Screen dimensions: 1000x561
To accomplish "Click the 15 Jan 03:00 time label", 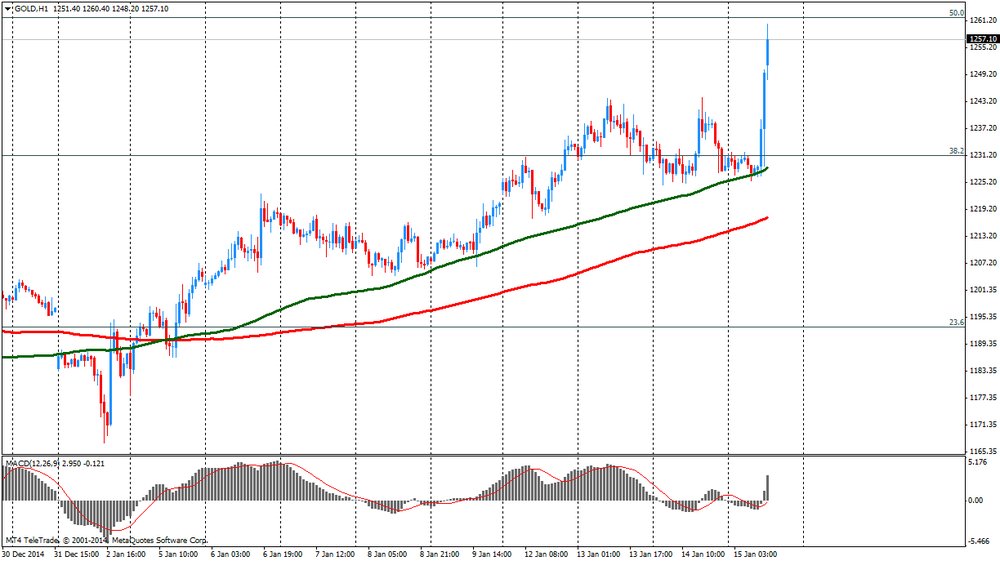I will tap(757, 553).
